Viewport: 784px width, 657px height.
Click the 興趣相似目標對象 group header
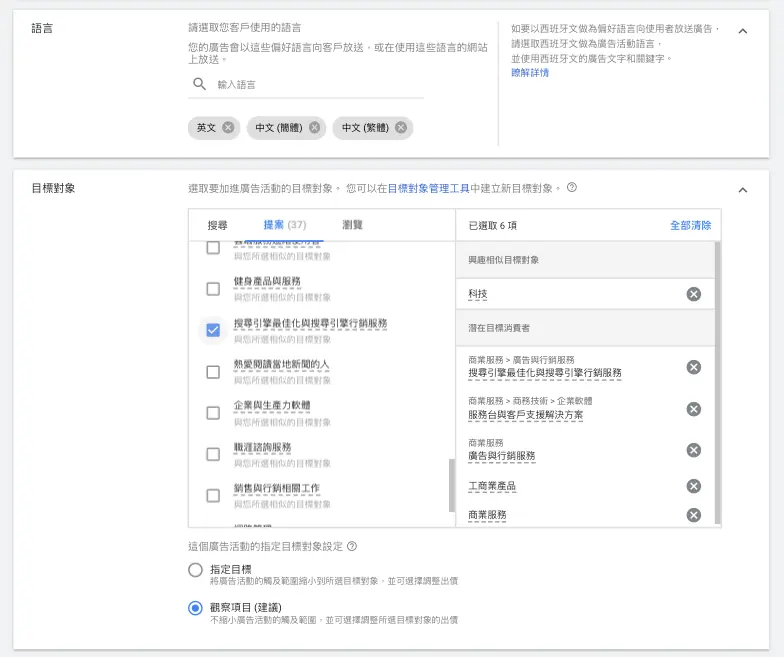586,260
